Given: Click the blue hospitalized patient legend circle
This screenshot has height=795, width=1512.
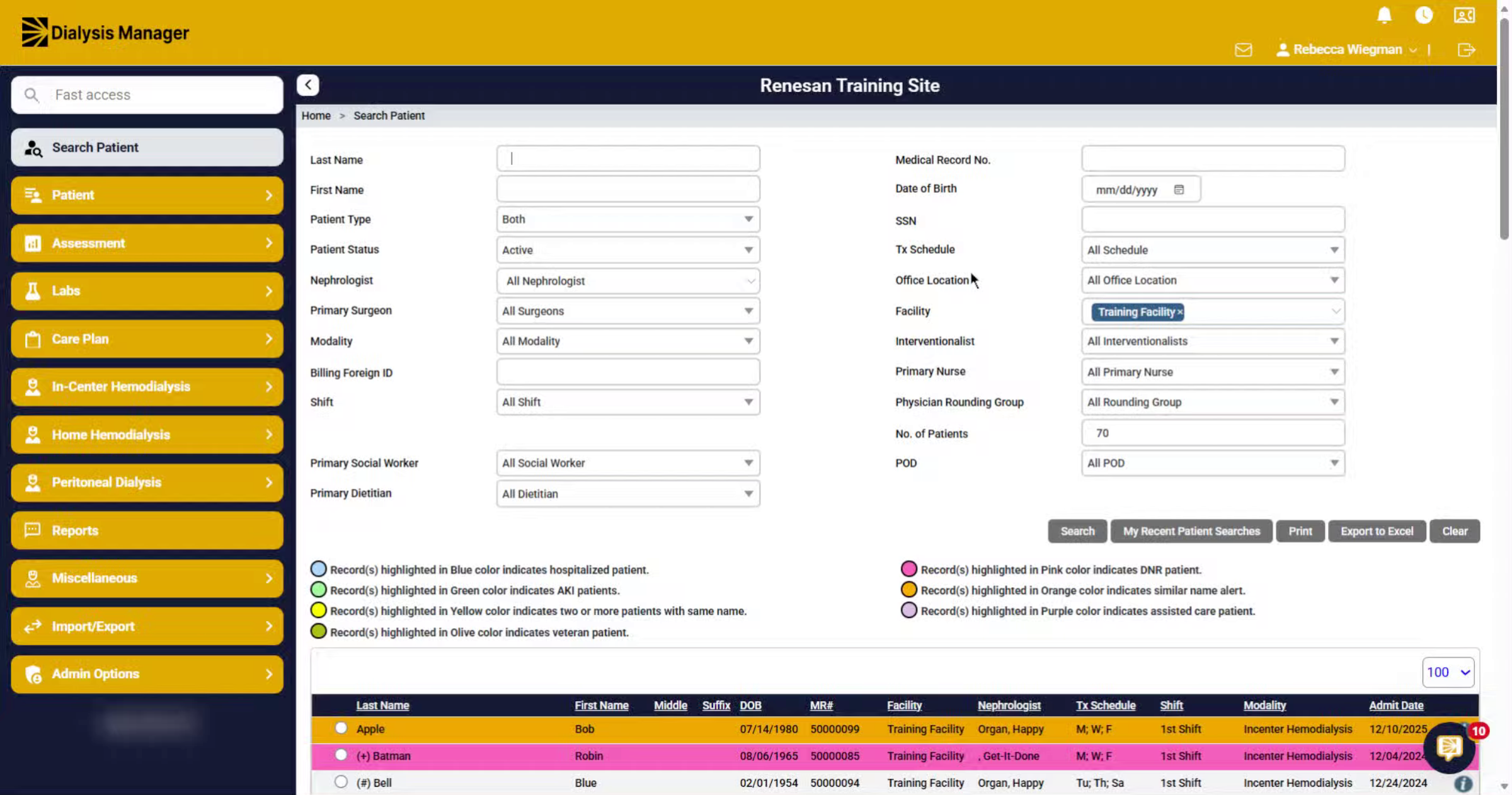Looking at the screenshot, I should click(x=319, y=569).
